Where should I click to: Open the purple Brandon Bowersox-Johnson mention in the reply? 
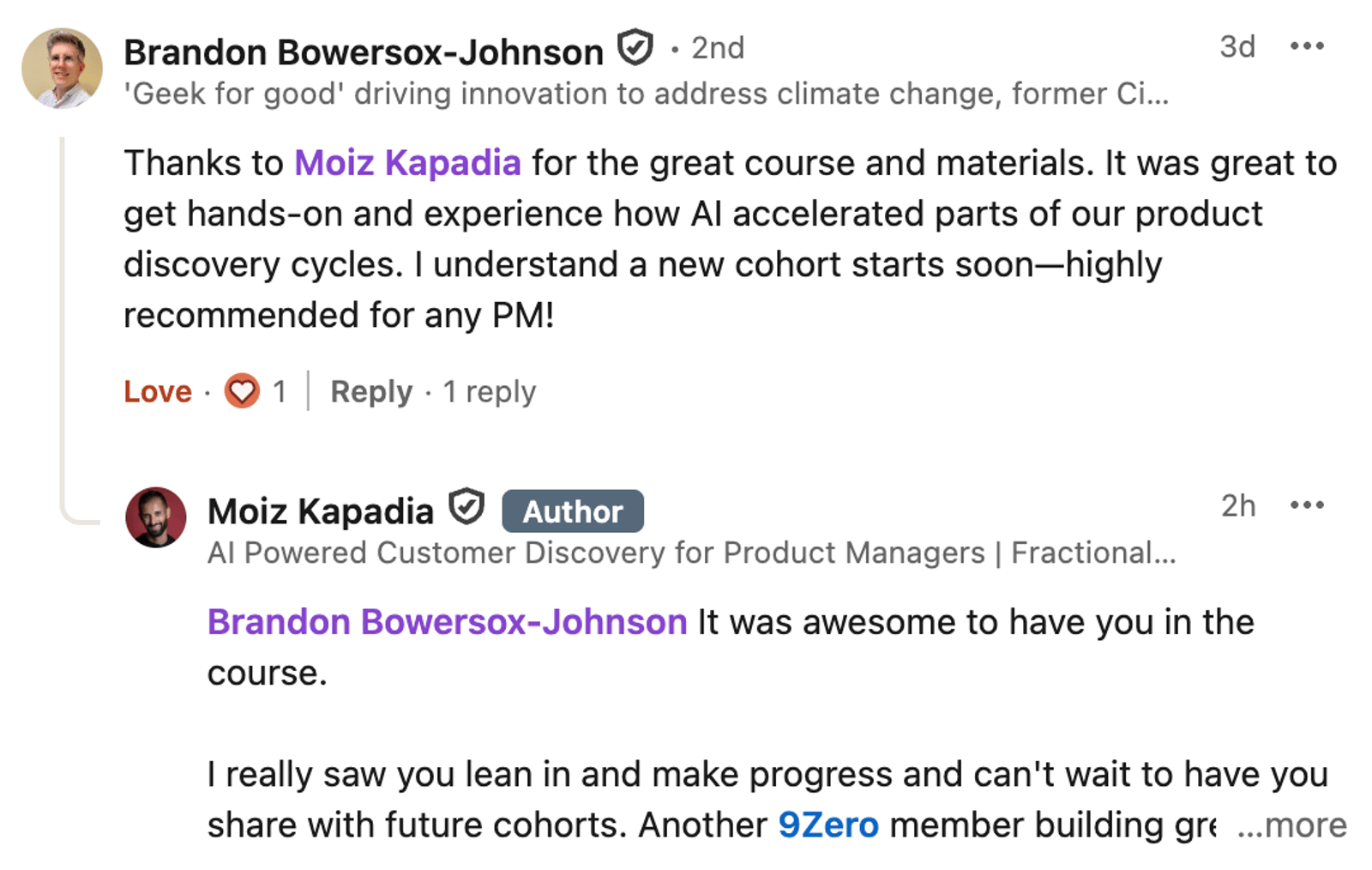click(447, 622)
